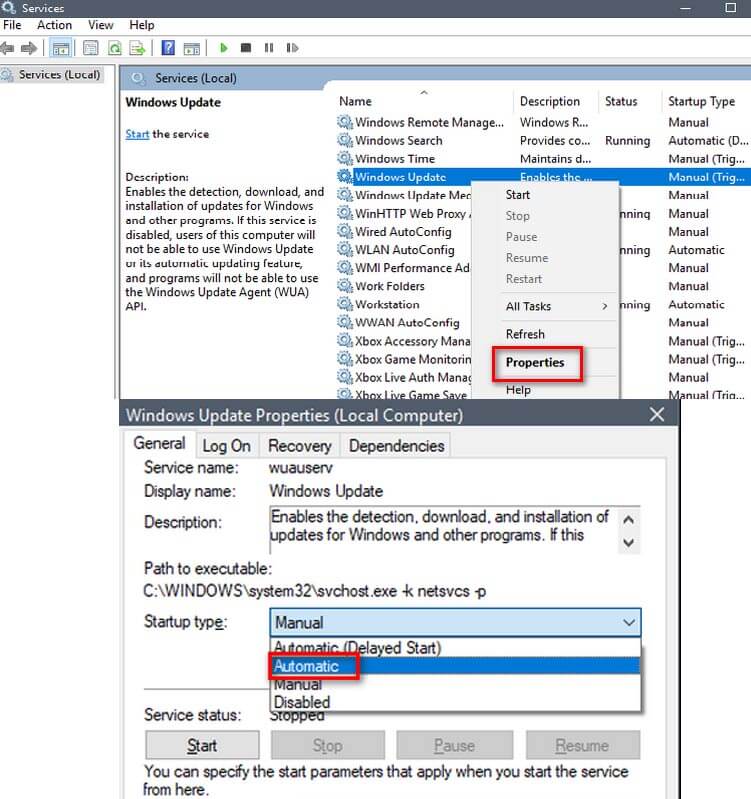The width and height of the screenshot is (751, 799).
Task: Switch to the Dependencies tab
Action: (x=396, y=446)
